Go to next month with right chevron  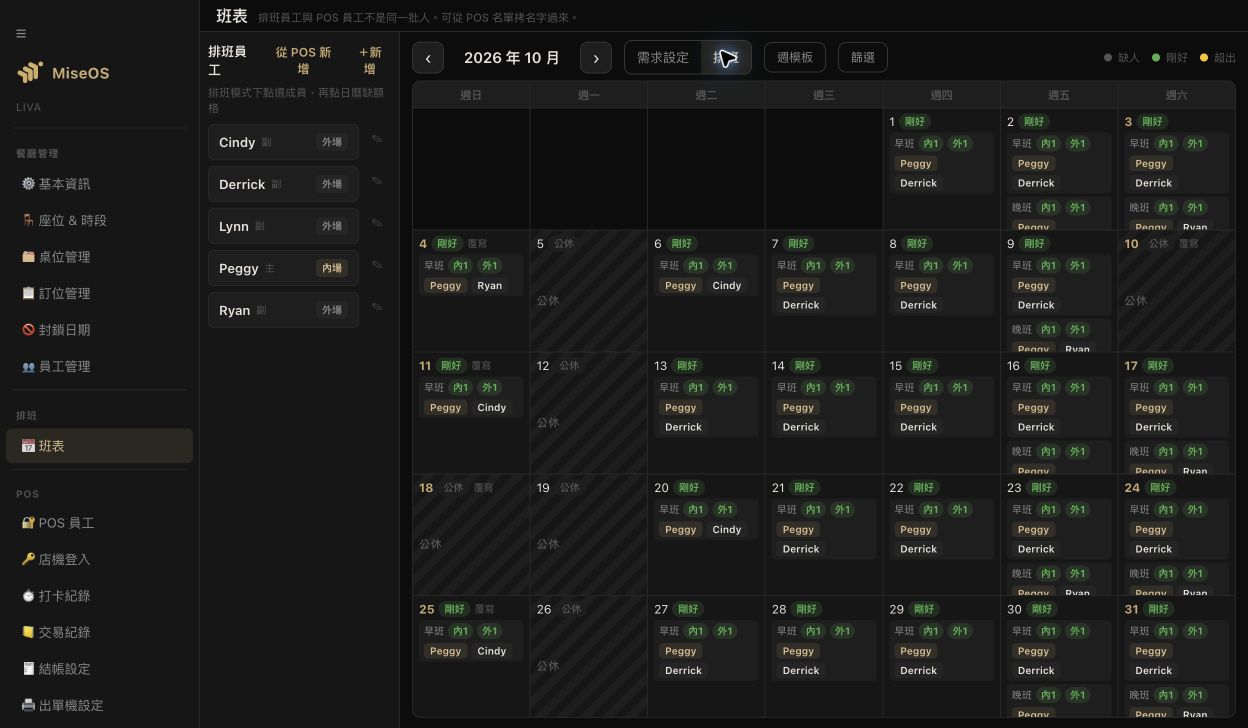pos(596,58)
